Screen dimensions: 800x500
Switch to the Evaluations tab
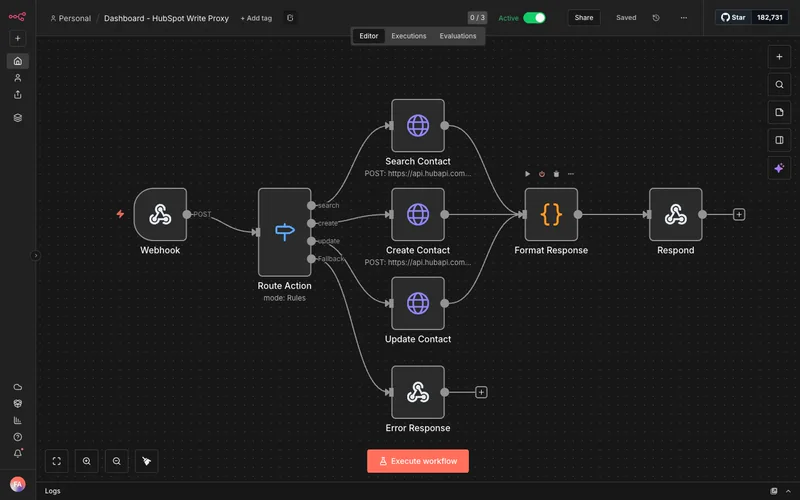click(x=458, y=36)
